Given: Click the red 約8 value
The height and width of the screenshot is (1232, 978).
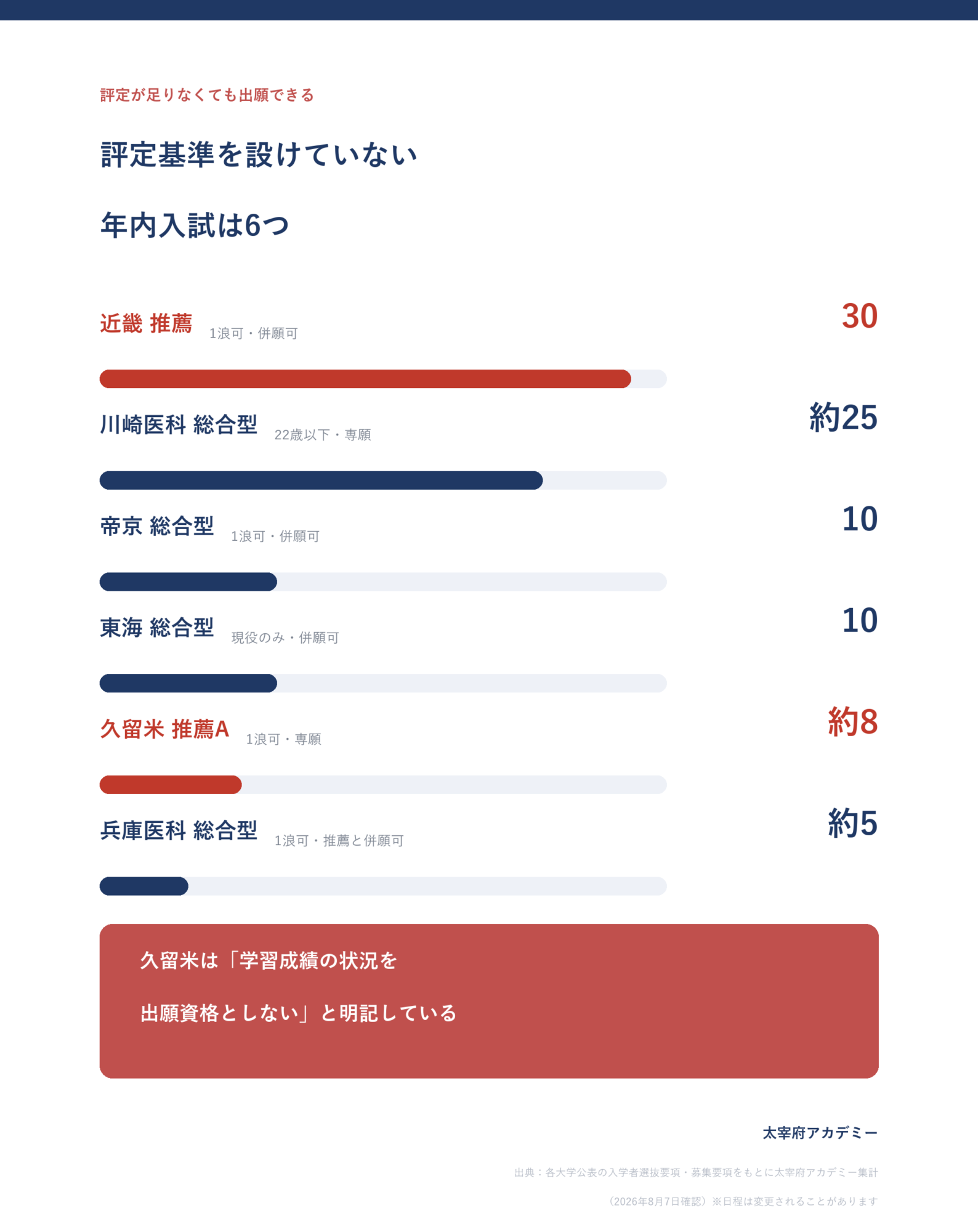Looking at the screenshot, I should coord(852,722).
